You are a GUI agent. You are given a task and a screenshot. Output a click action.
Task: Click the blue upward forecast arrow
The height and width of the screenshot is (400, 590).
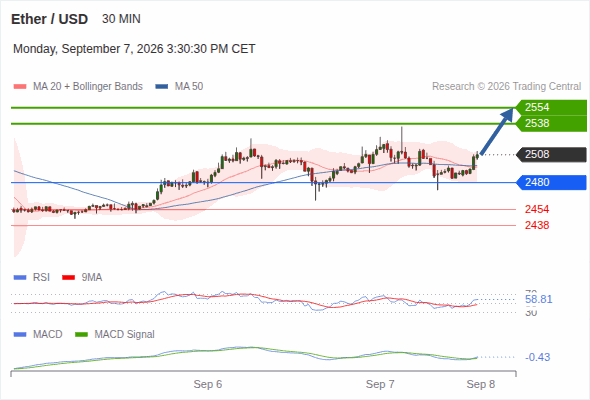click(x=497, y=131)
